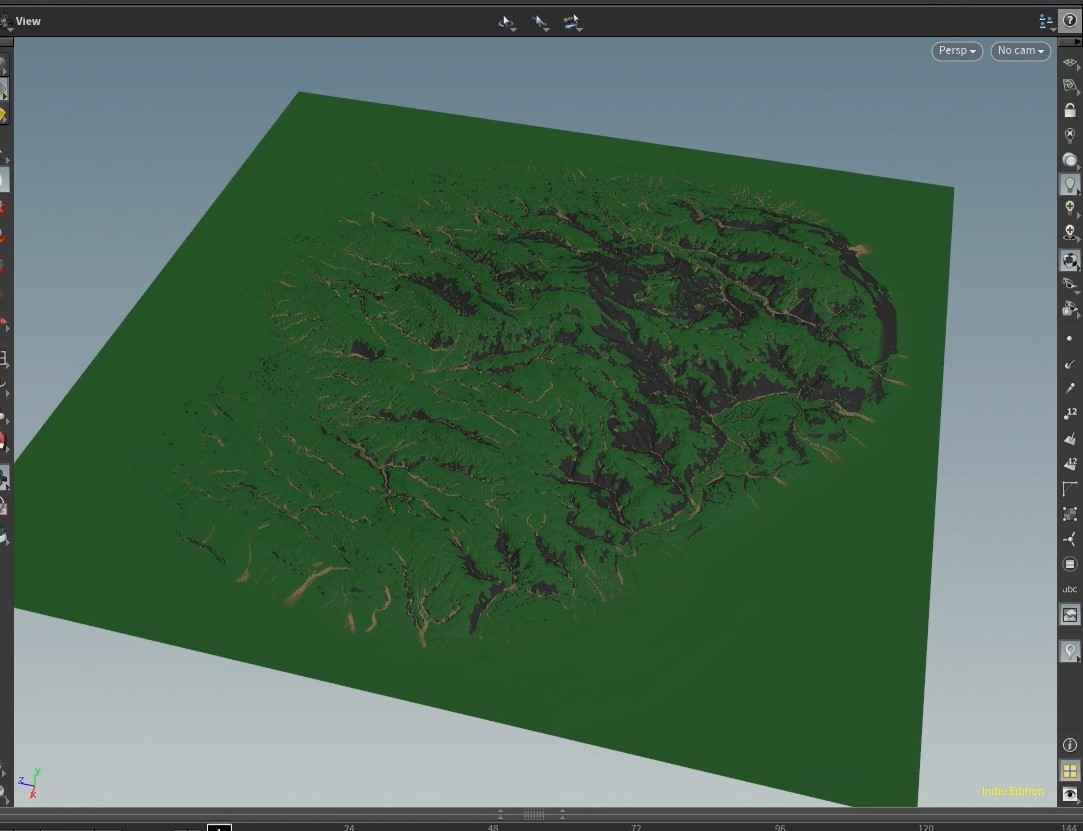
Task: Open the visualization map pin marker menu
Action: coord(1070,651)
